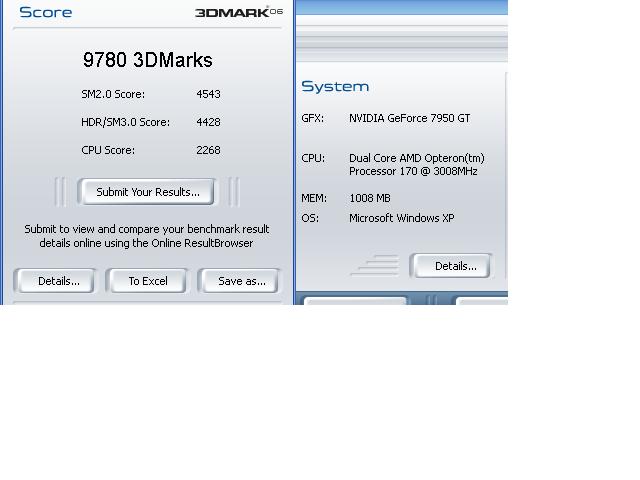Image resolution: width=640 pixels, height=480 pixels.
Task: Click the 3DMark06 logo
Action: [239, 12]
